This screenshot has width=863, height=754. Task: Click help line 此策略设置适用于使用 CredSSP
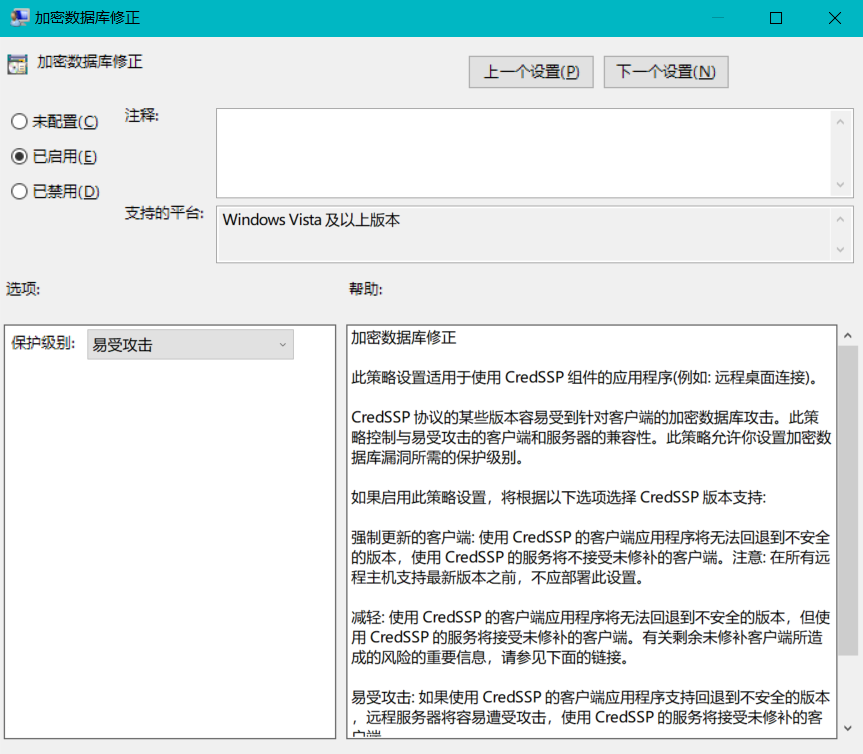click(586, 378)
